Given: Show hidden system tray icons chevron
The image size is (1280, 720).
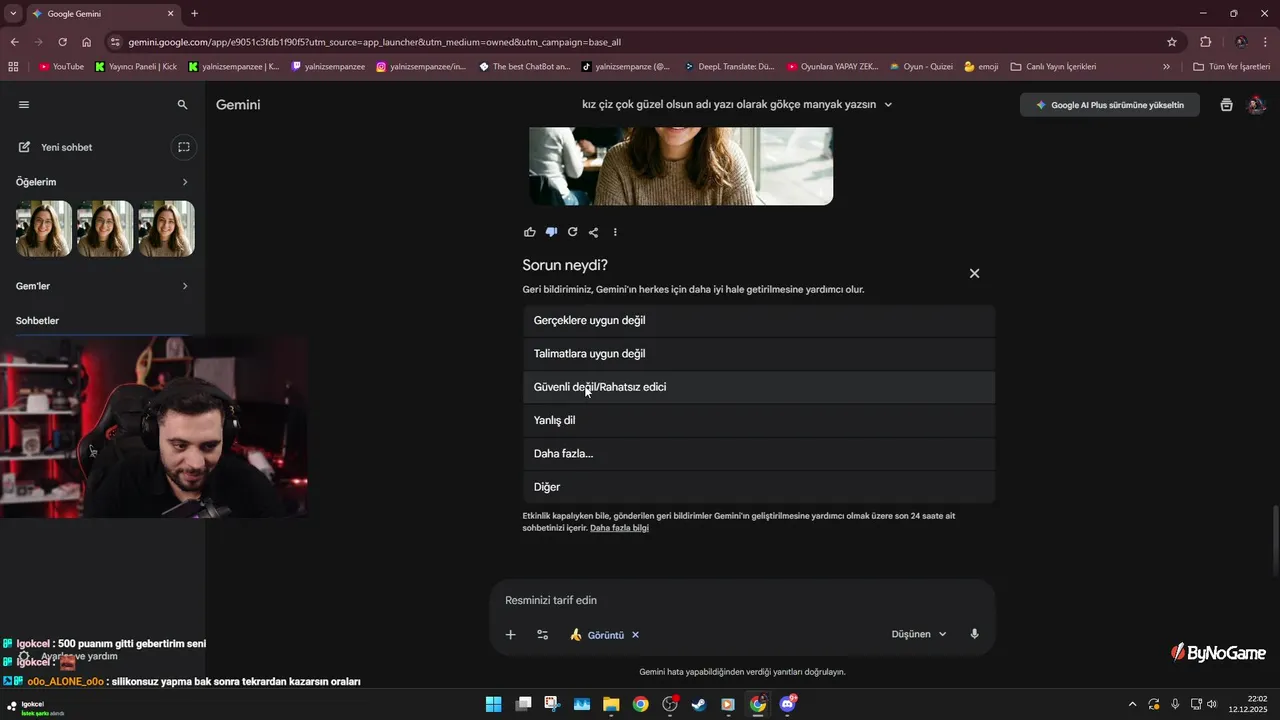Looking at the screenshot, I should click(1132, 704).
